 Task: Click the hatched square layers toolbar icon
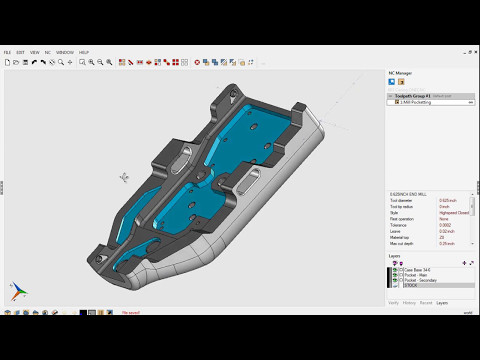(224, 62)
